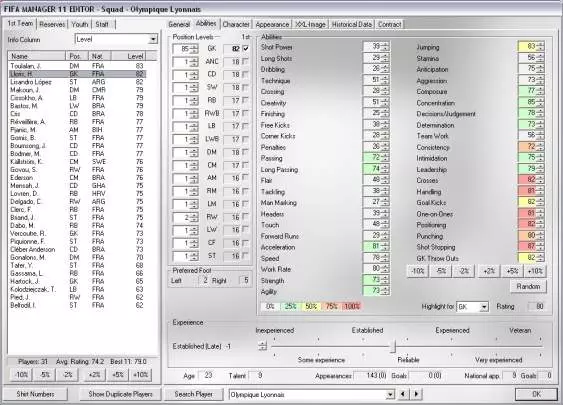Select Belfodil, I. in squad list
563x405 pixels.
(x=77, y=305)
